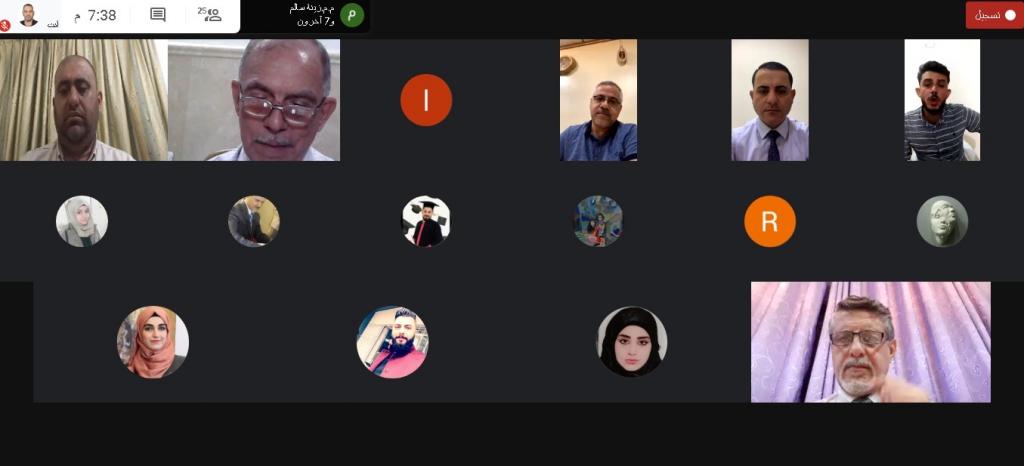Open your own self-view thumbnail

pos(28,14)
